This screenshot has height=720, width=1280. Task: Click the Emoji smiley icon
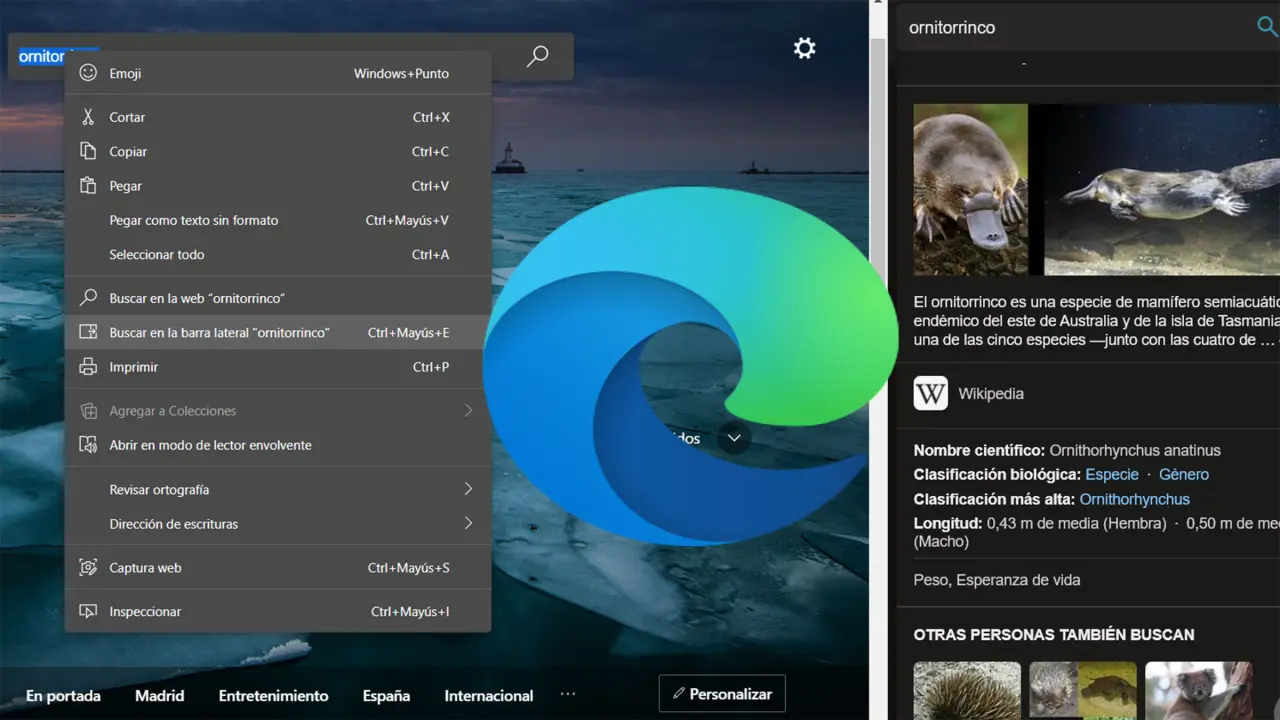pos(89,73)
